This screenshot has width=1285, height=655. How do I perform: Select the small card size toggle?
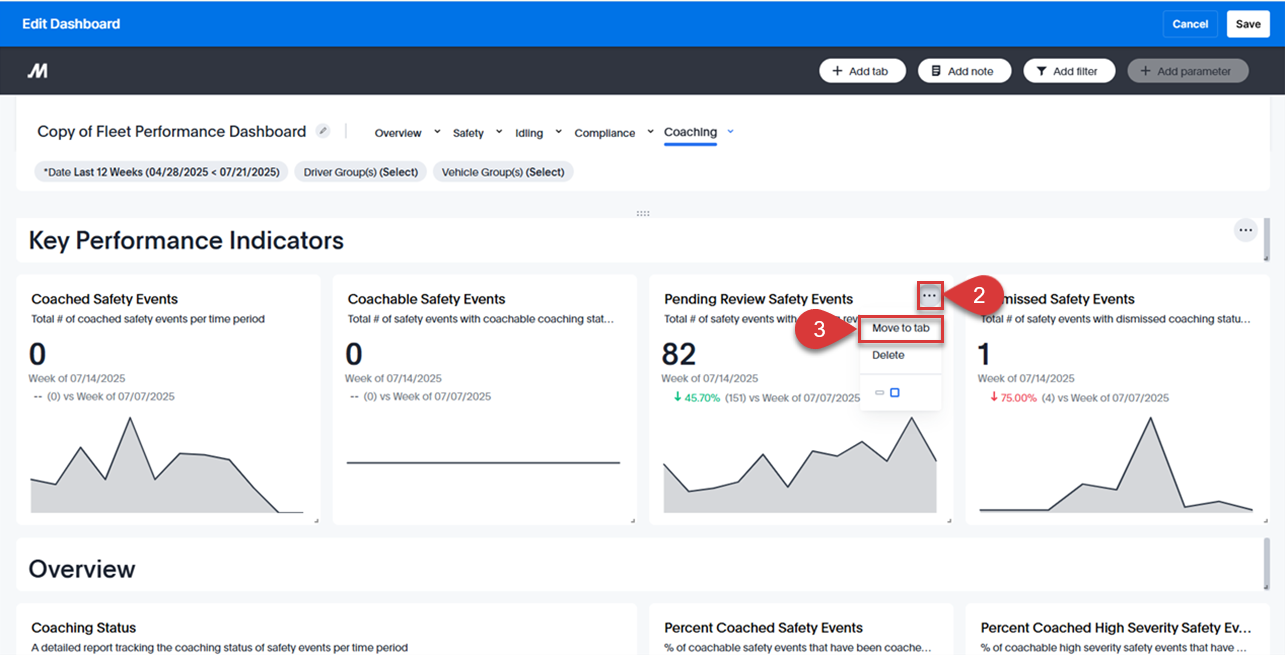click(x=882, y=392)
